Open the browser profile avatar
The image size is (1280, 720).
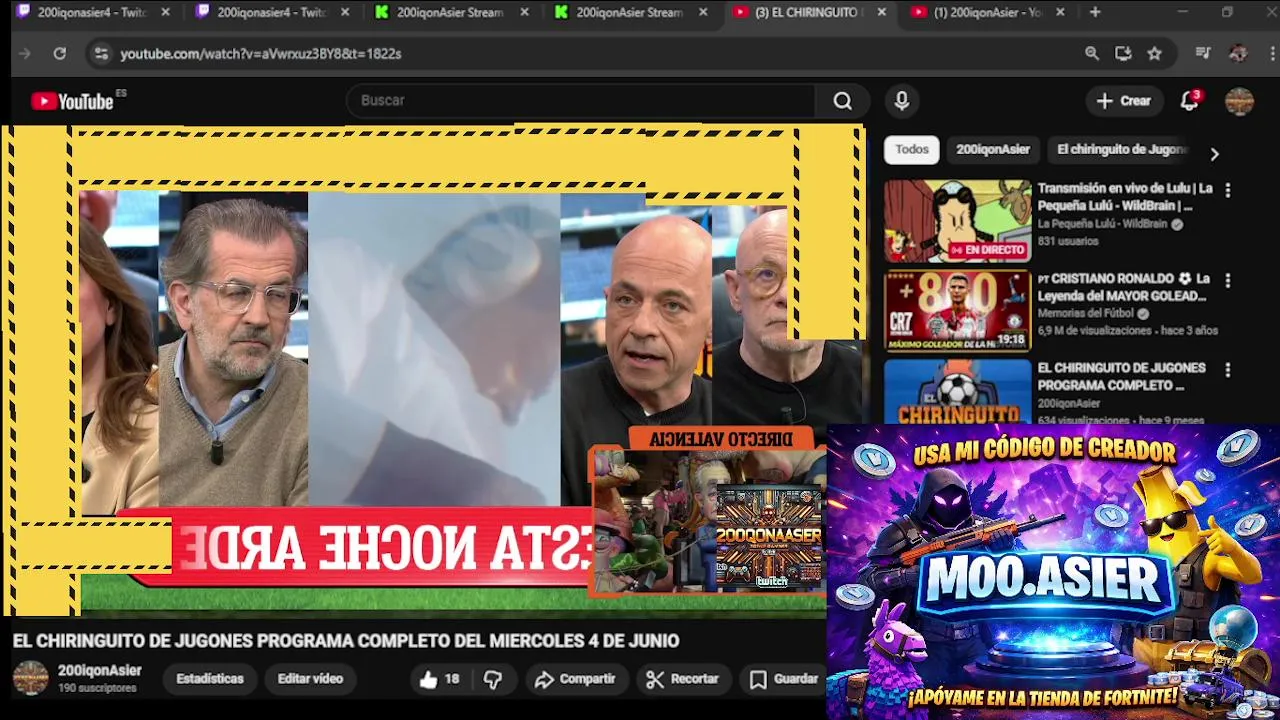(1238, 53)
